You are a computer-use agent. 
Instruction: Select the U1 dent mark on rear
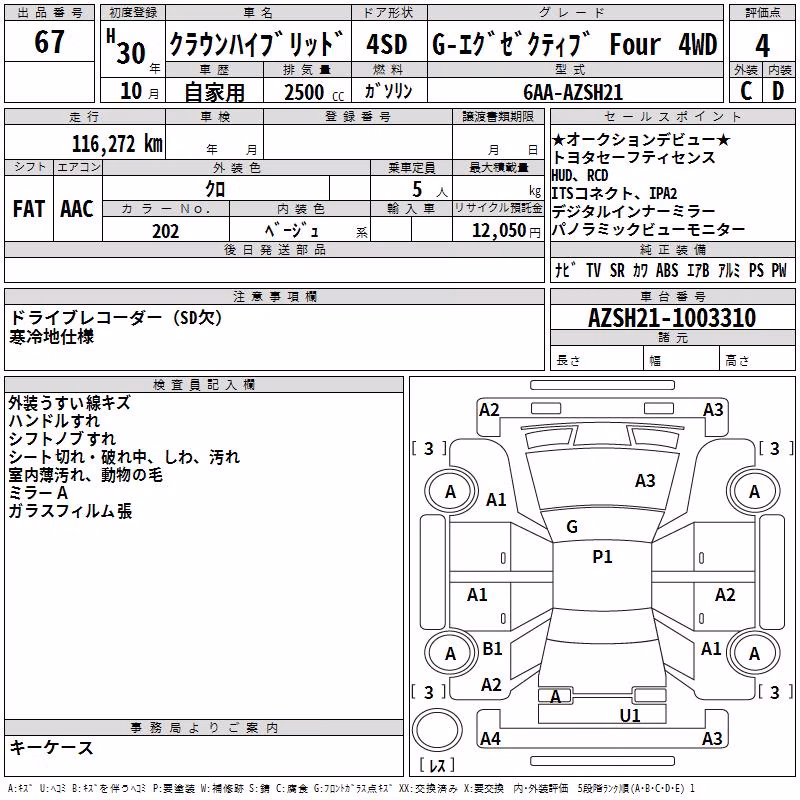pos(630,716)
